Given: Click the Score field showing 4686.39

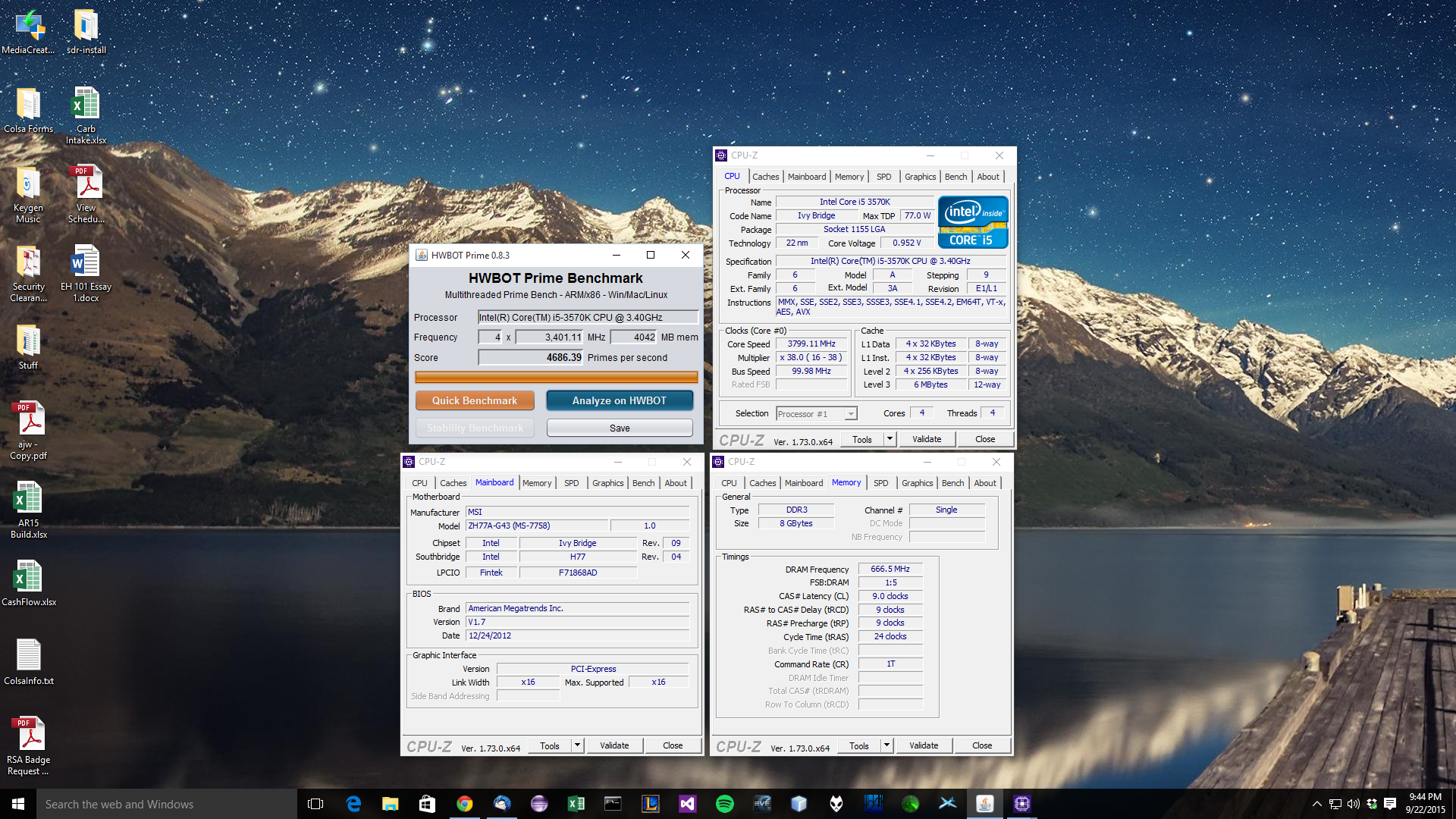Looking at the screenshot, I should click(531, 357).
